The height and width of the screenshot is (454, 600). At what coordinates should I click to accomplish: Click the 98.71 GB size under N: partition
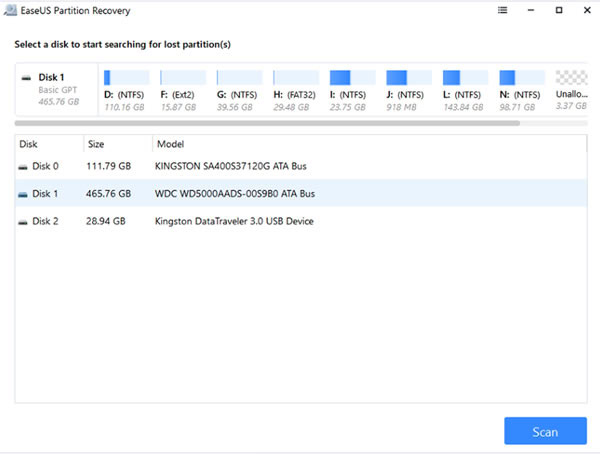click(517, 107)
